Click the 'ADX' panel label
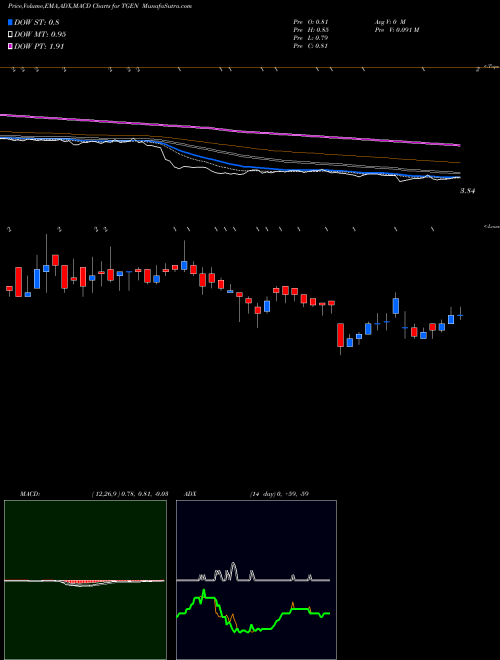This screenshot has width=500, height=660. click(x=189, y=494)
